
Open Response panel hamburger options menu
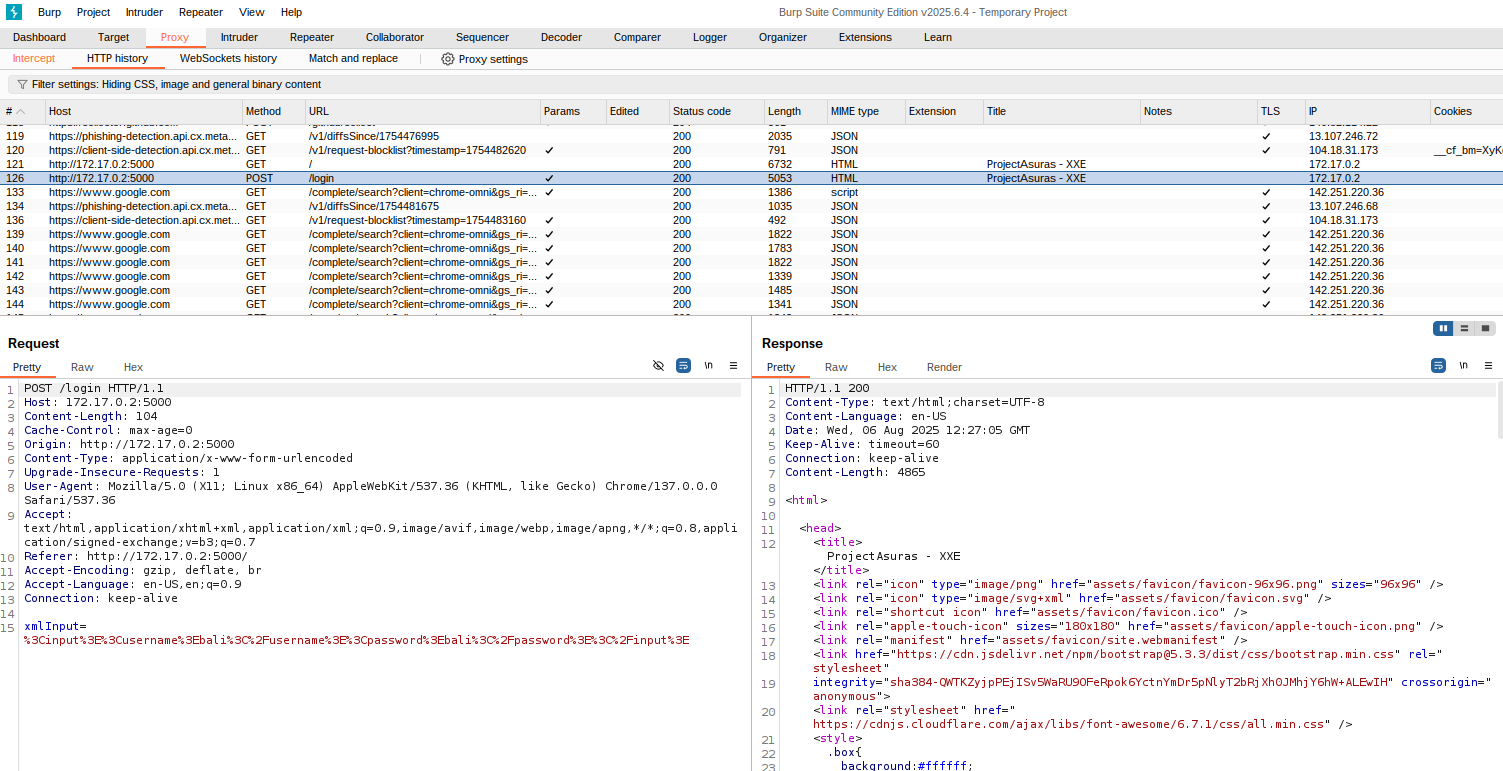[1488, 366]
